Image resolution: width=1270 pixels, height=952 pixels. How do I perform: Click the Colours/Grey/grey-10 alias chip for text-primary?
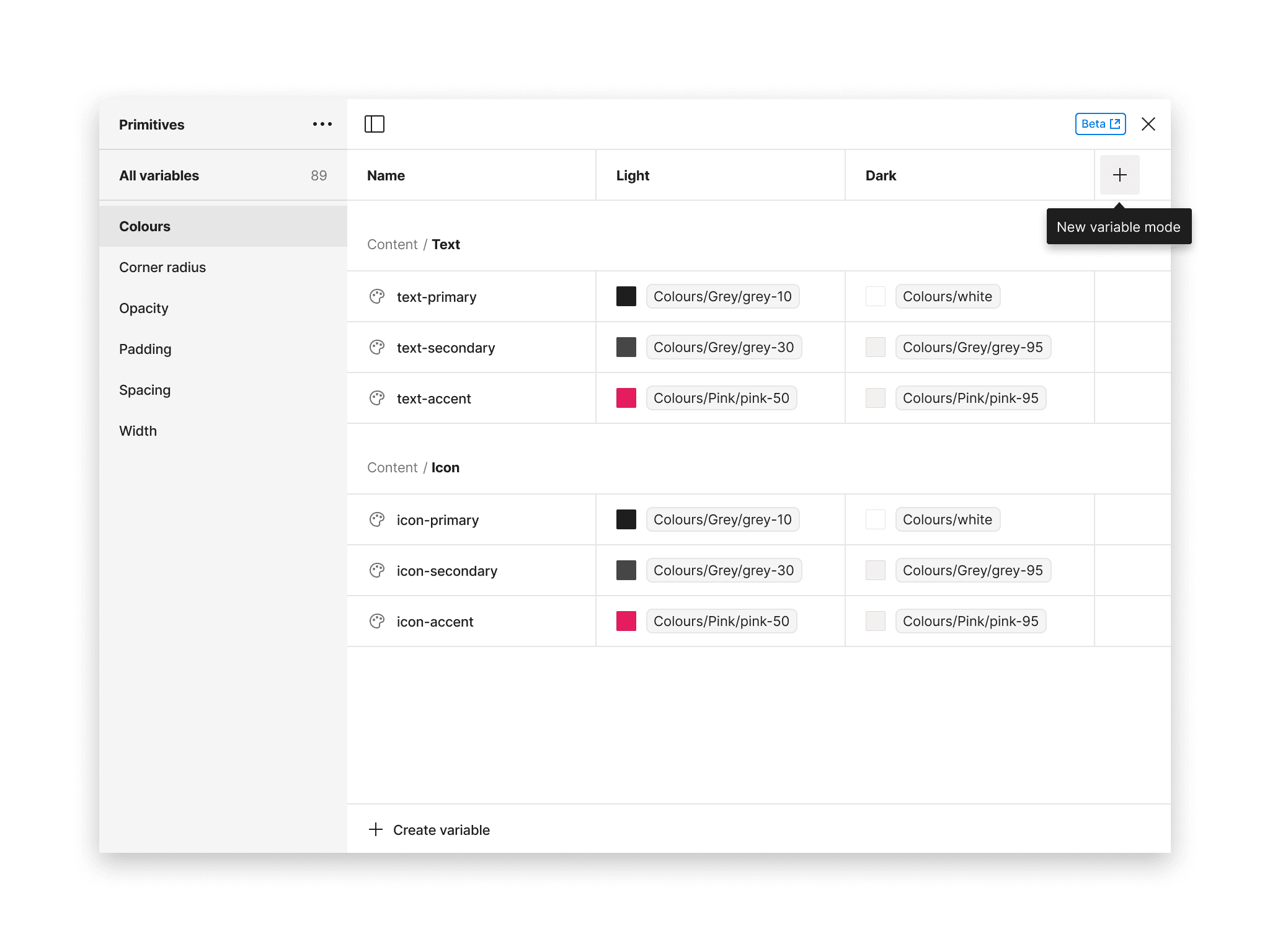tap(722, 296)
